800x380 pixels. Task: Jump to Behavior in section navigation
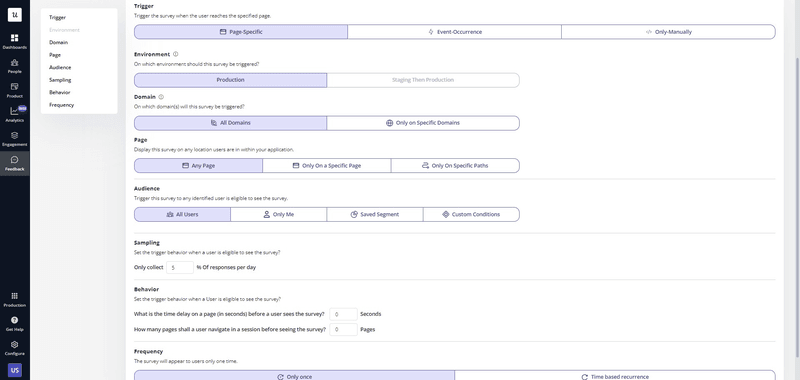[x=59, y=92]
